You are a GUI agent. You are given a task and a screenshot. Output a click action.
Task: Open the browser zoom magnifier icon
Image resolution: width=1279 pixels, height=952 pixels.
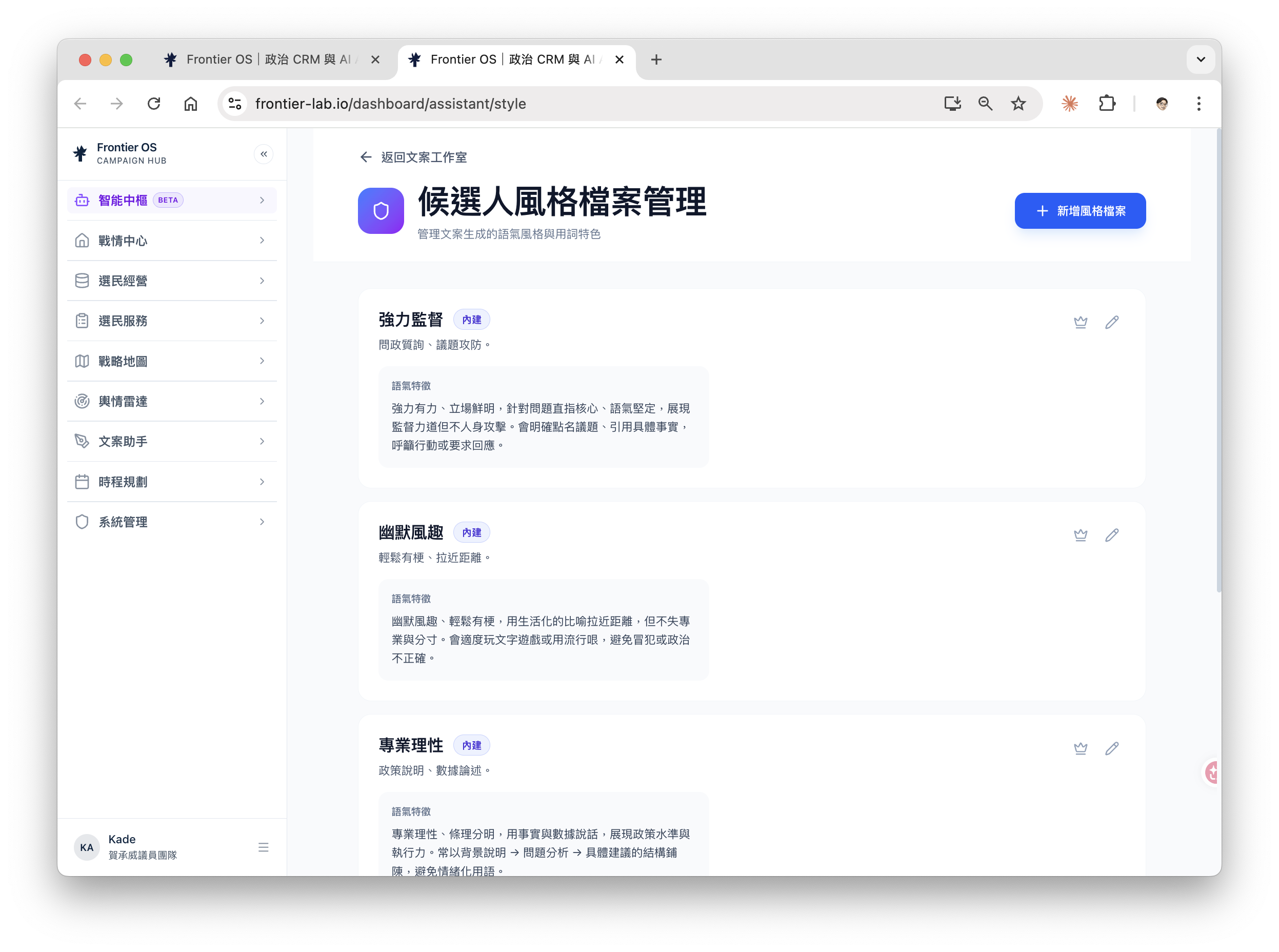click(x=985, y=104)
